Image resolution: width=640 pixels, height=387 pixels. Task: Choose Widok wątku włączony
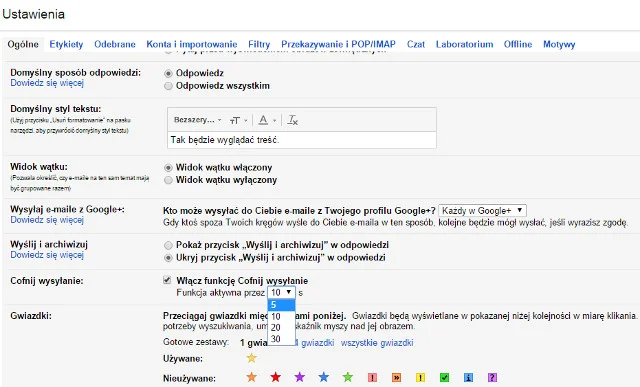pos(168,168)
